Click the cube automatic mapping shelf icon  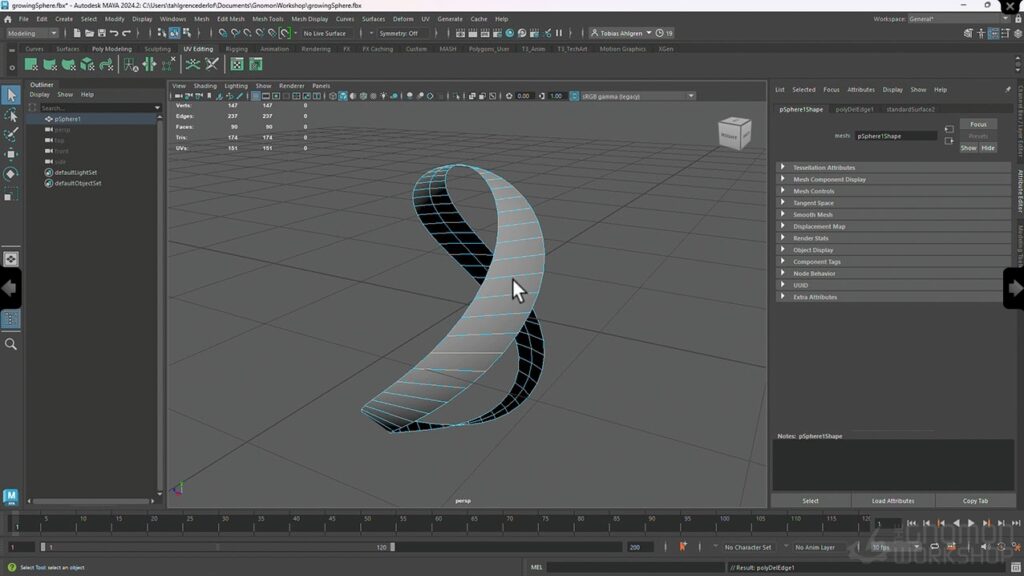point(88,64)
